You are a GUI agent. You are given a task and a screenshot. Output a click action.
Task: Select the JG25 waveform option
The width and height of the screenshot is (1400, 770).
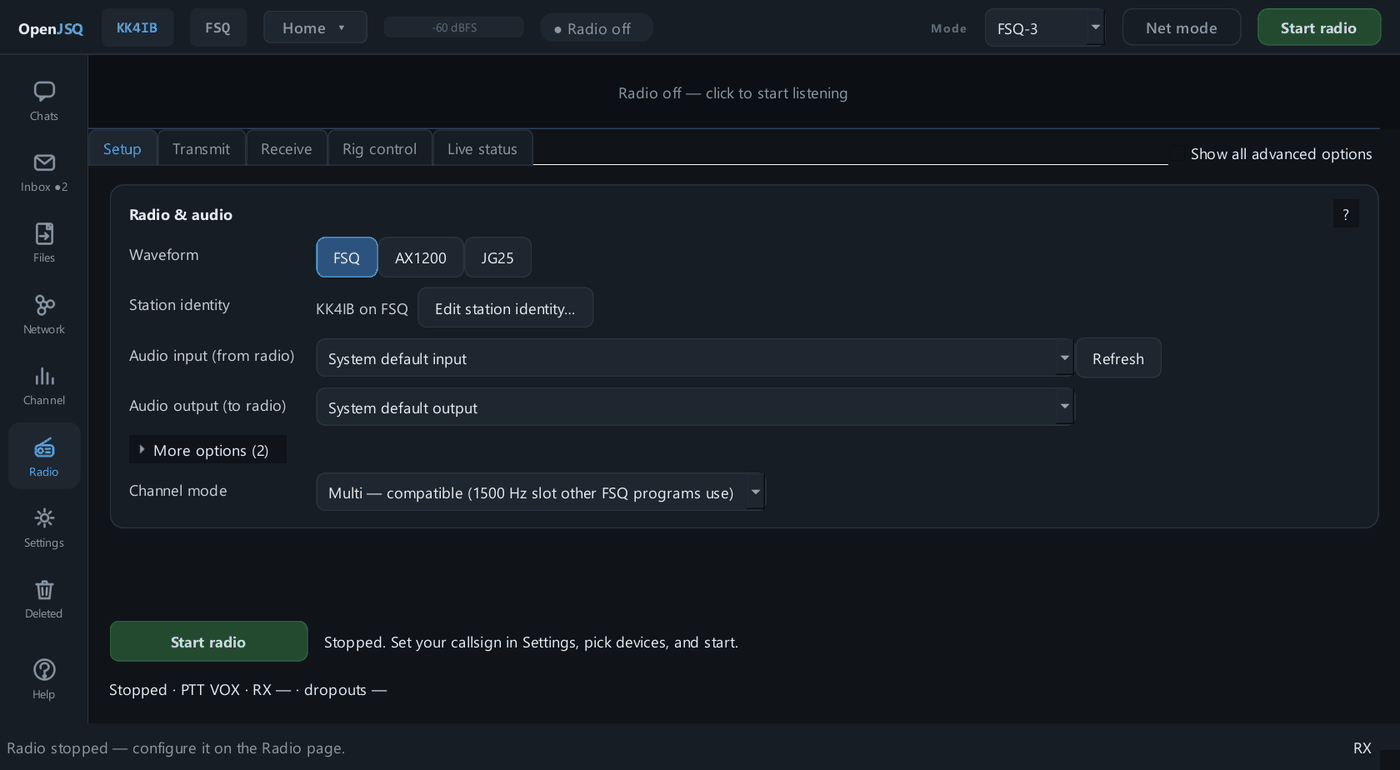click(x=498, y=257)
